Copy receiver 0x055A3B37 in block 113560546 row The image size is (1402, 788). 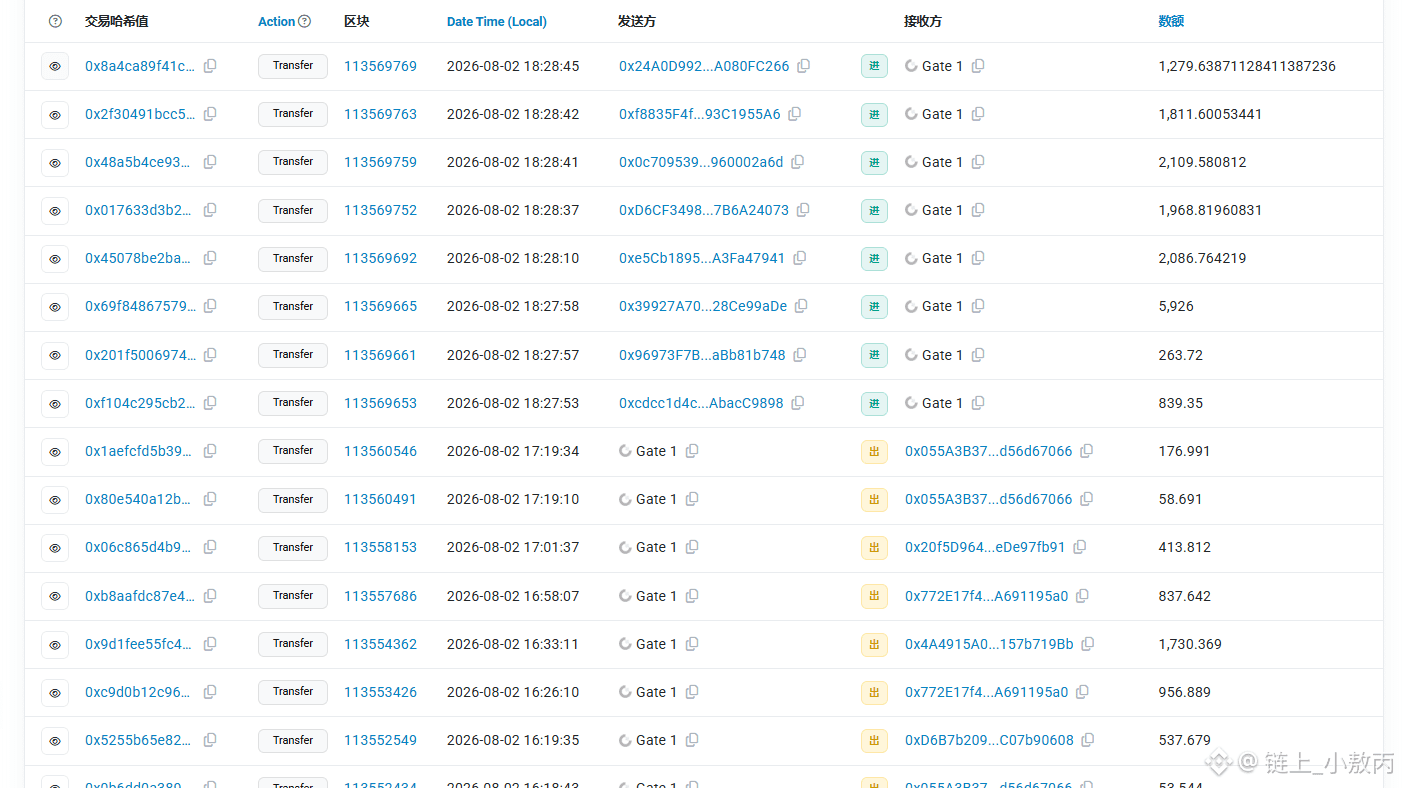point(1086,451)
